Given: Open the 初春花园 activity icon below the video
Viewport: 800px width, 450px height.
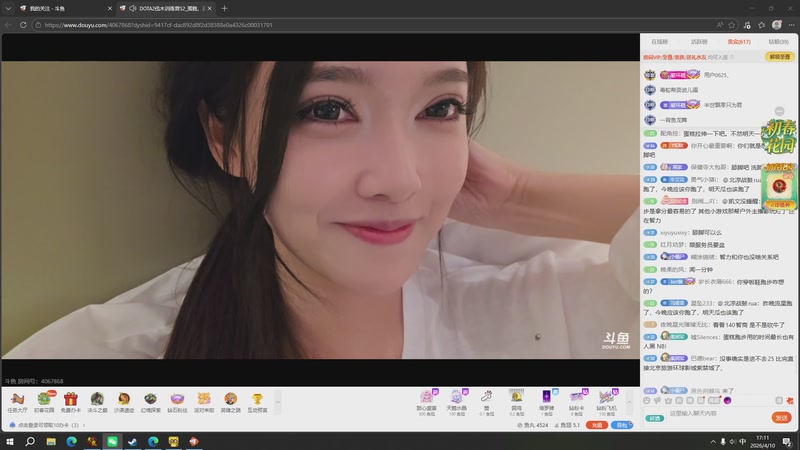Looking at the screenshot, I should (x=44, y=402).
